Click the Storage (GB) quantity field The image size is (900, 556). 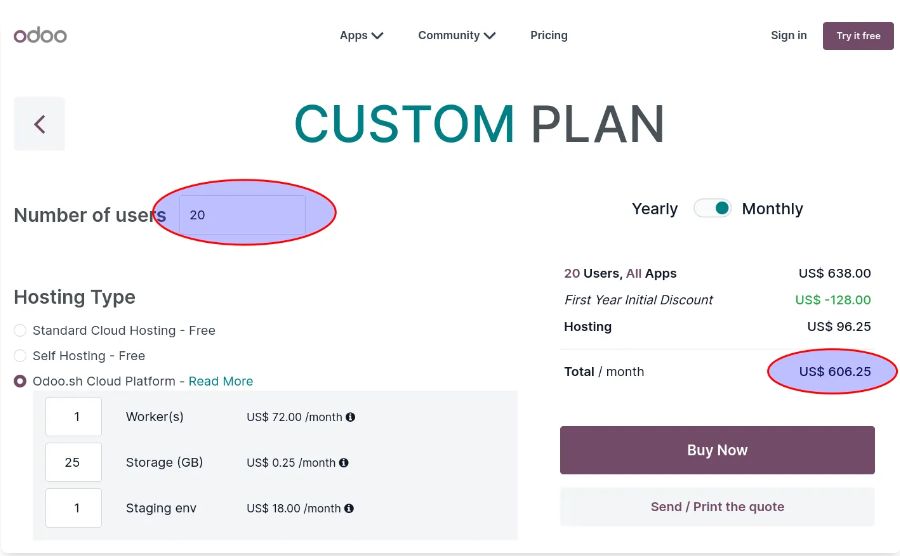[73, 462]
